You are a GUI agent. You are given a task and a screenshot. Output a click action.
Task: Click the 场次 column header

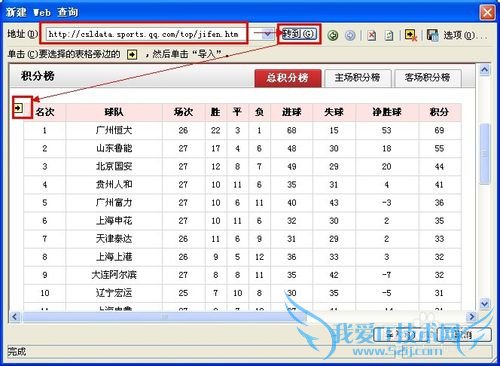(x=183, y=112)
